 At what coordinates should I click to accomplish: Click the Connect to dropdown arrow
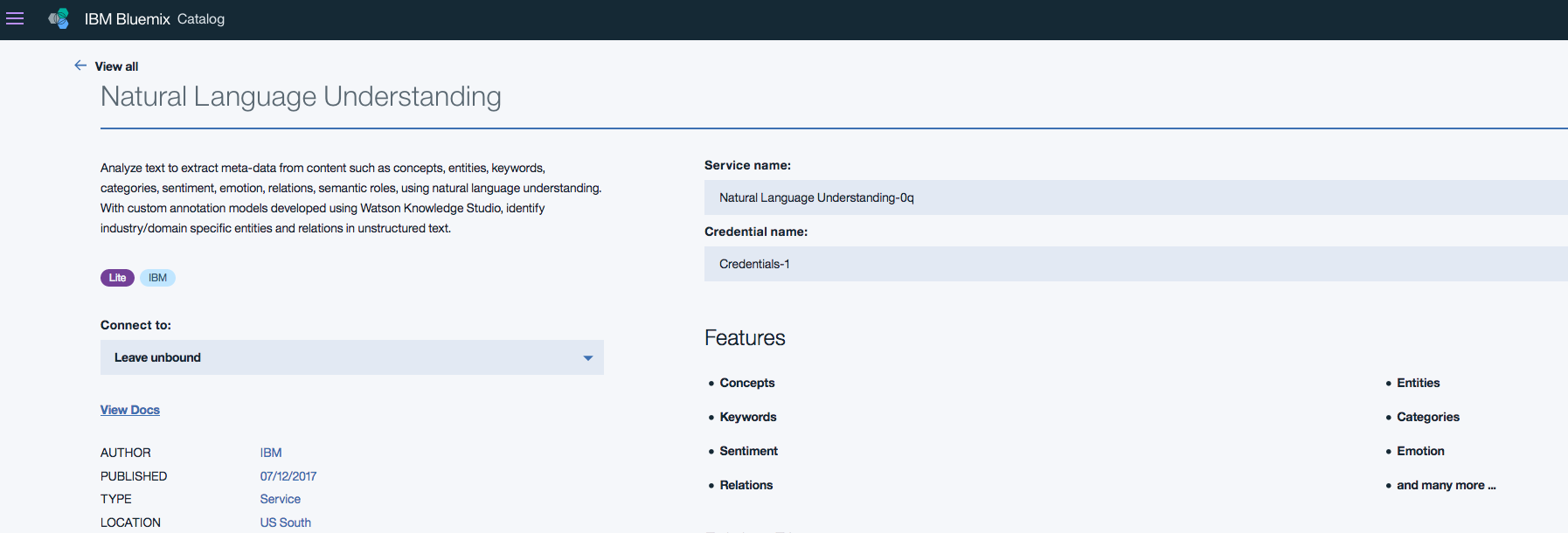(588, 358)
